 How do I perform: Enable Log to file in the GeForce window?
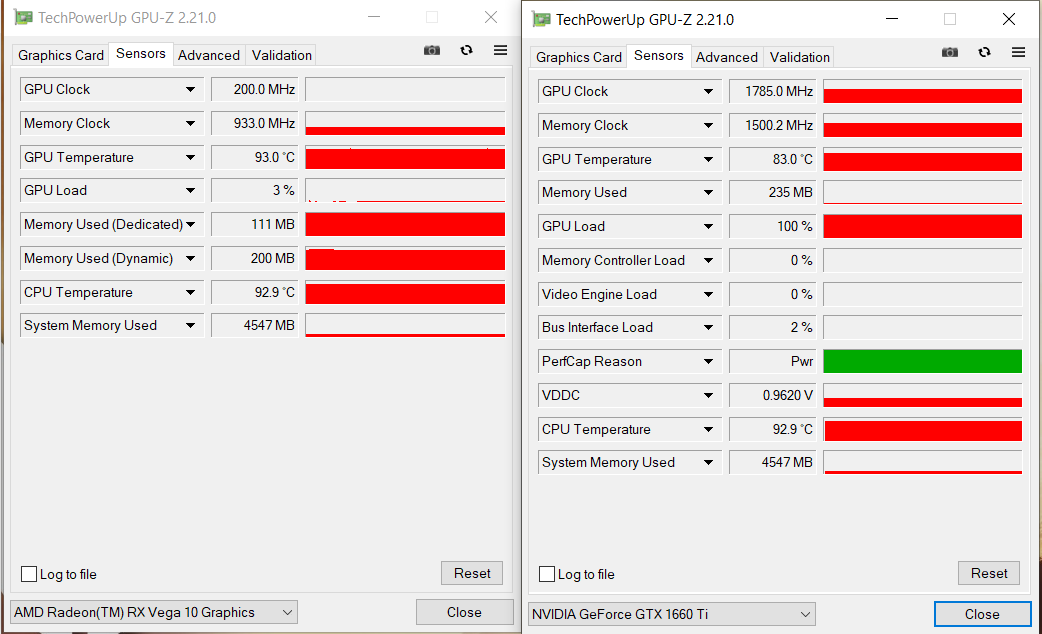(547, 574)
